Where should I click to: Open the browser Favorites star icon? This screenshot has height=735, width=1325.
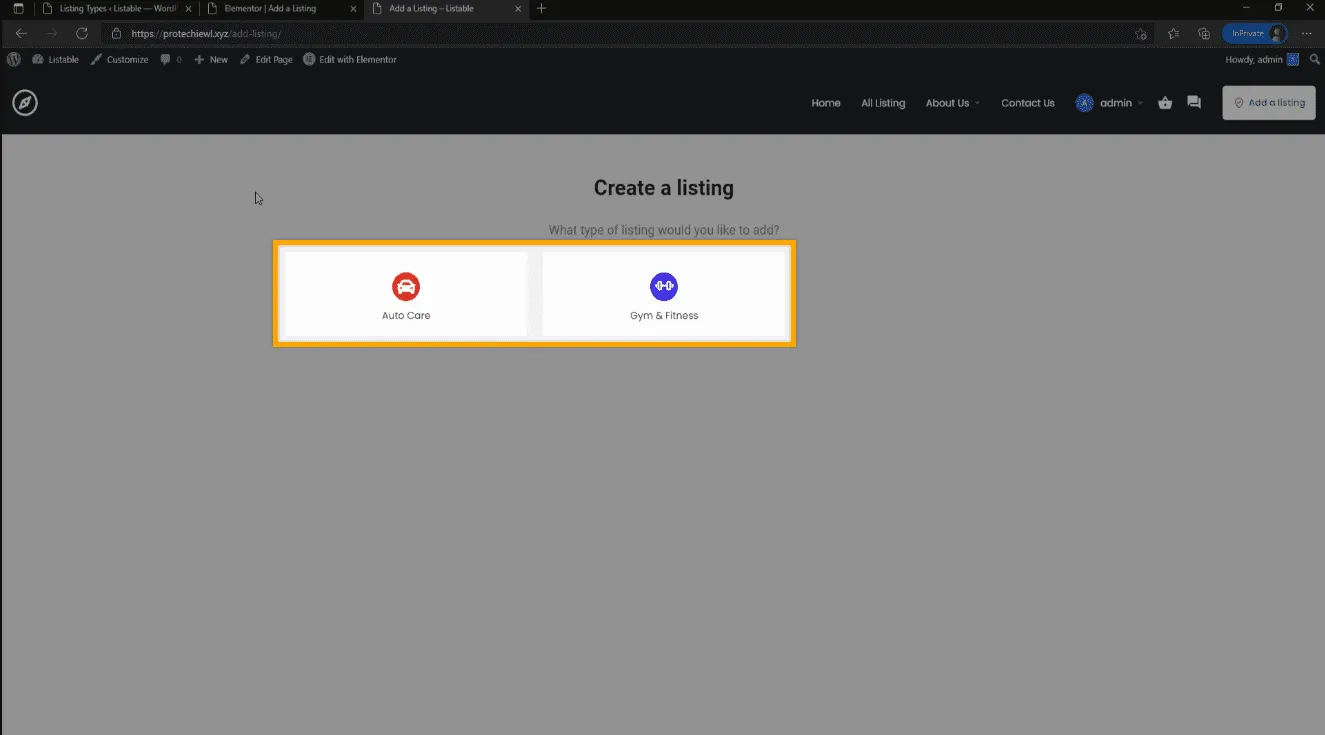(1173, 33)
